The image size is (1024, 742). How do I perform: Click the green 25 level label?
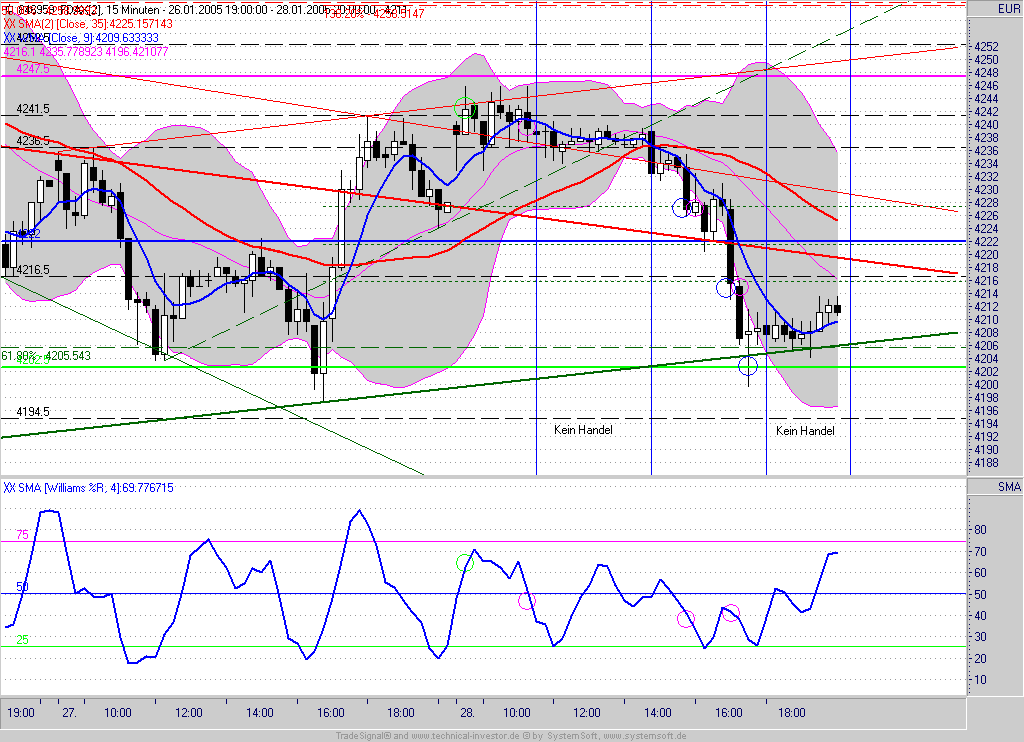coord(22,640)
